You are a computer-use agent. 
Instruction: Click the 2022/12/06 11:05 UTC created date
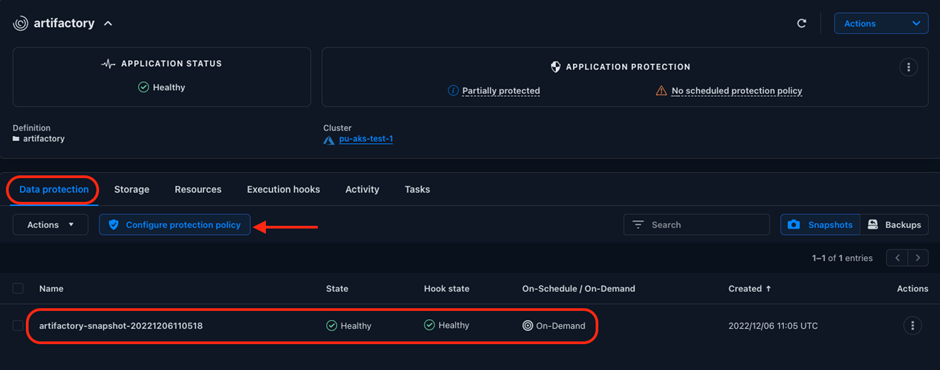pos(773,326)
